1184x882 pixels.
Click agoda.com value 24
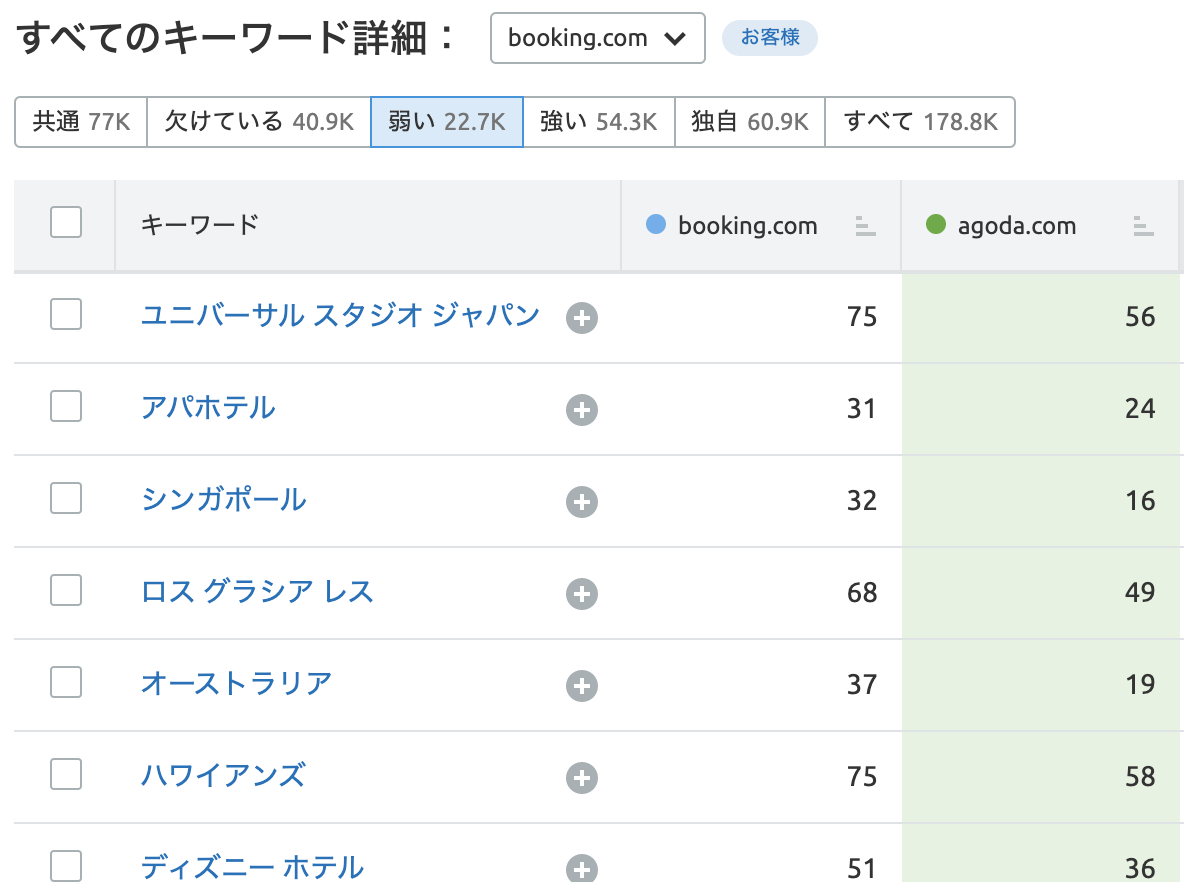click(1140, 409)
